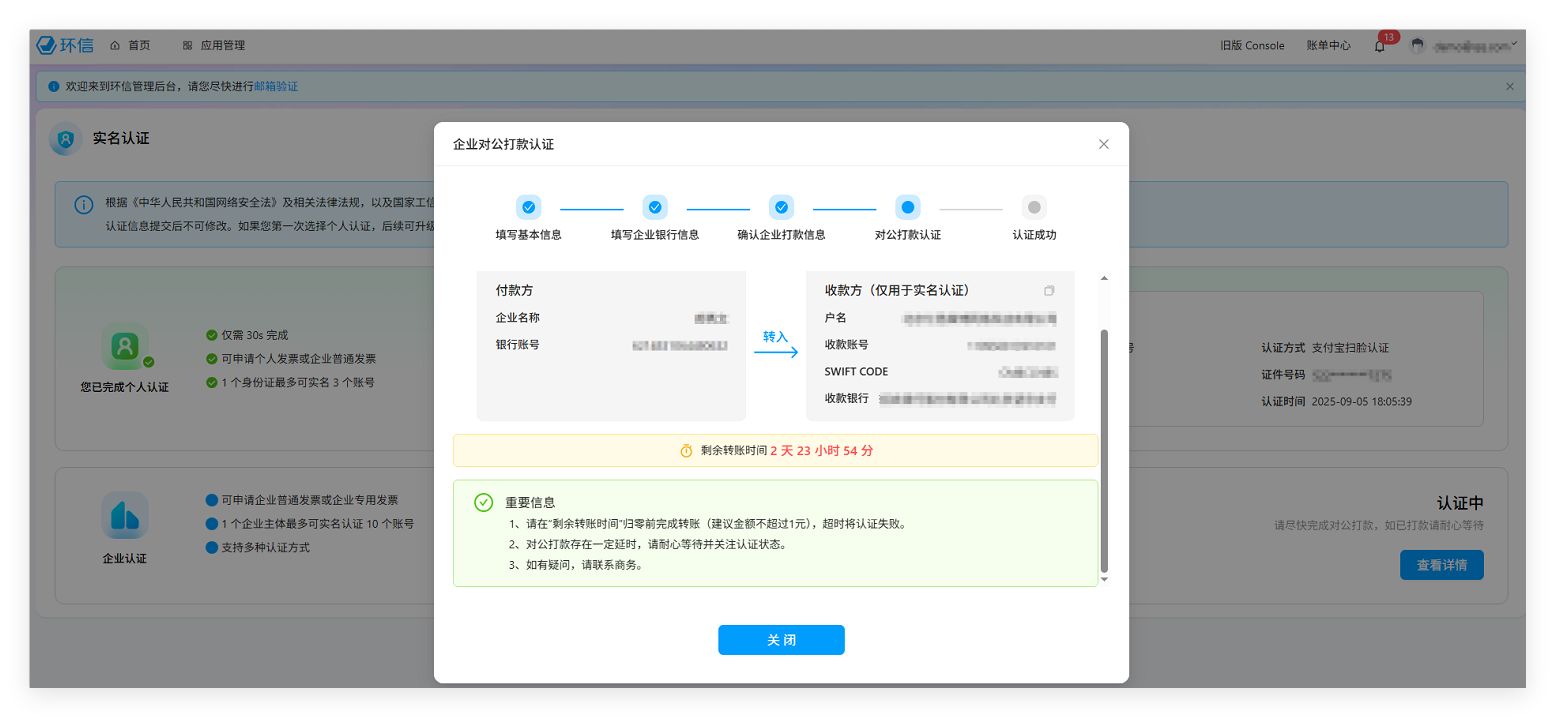
Task: Click the copy icon in 收款方 panel
Action: (1049, 291)
